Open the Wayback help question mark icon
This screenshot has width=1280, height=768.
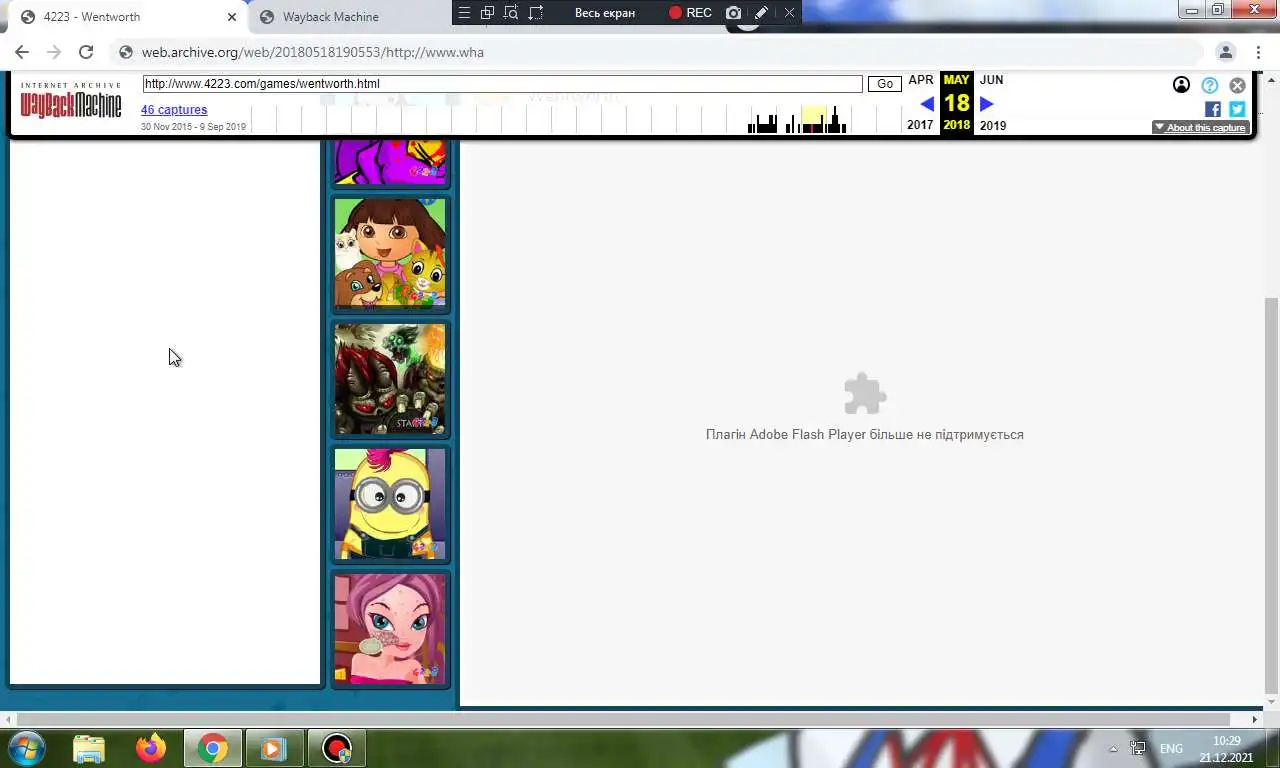tap(1210, 85)
